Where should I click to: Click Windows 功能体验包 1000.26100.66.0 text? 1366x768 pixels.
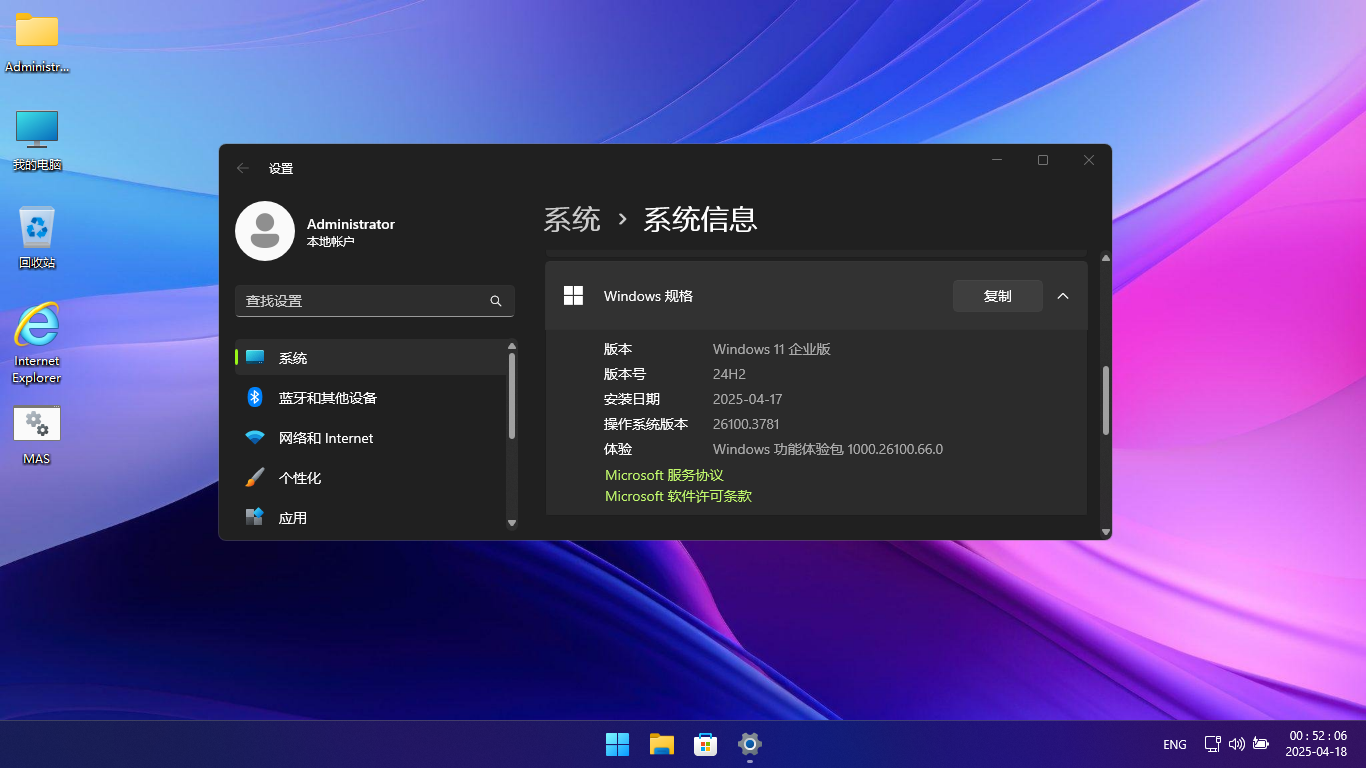[x=828, y=449]
